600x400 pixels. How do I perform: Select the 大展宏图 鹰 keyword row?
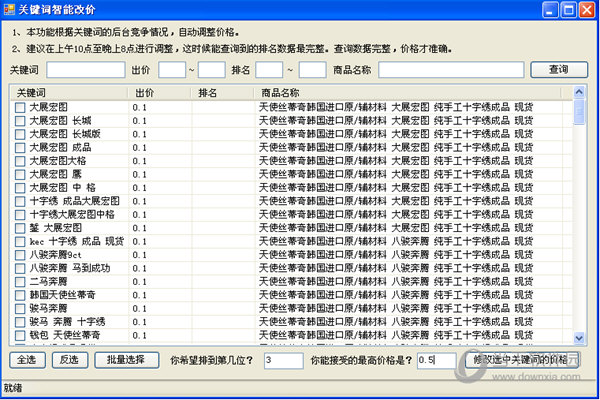292,175
